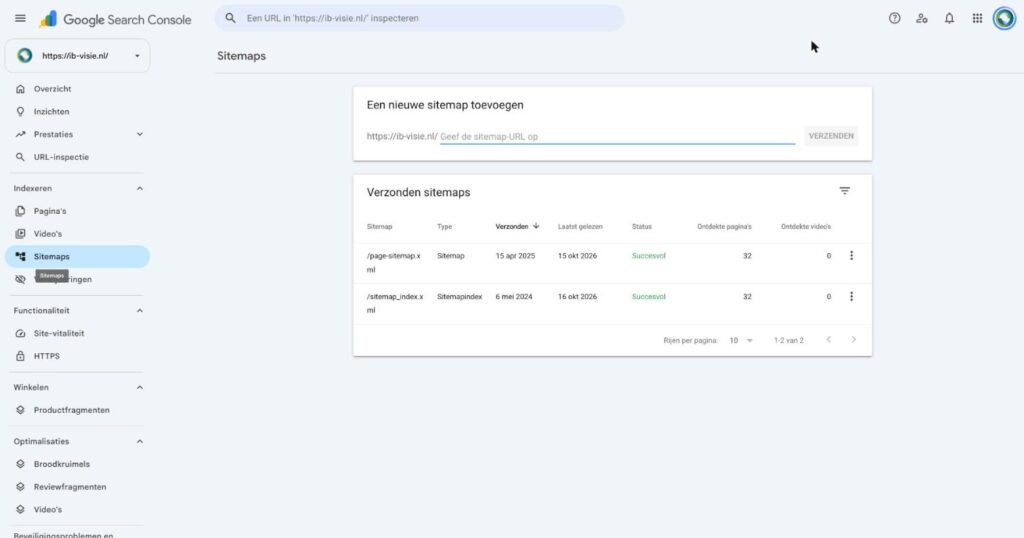Click the URL inspection search field

419,18
